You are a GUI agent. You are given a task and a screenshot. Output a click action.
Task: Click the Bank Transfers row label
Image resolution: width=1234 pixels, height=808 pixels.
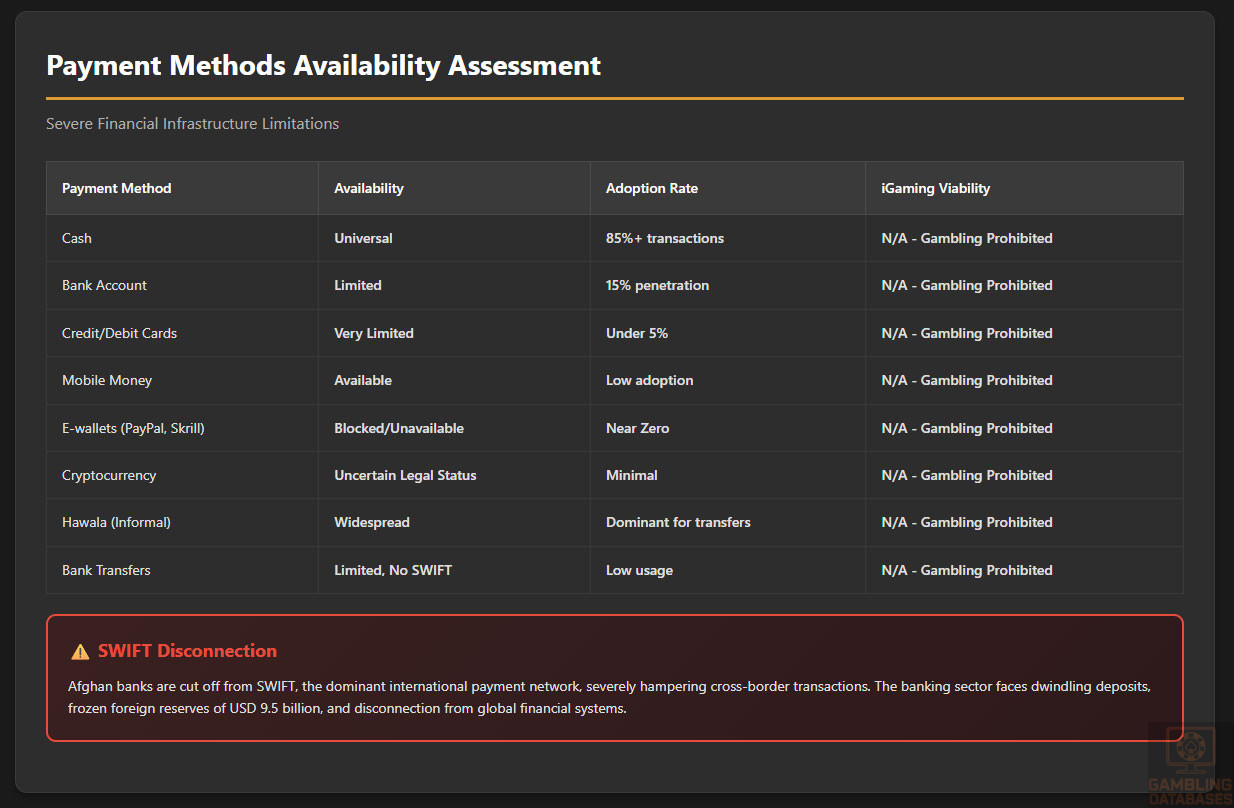coord(106,570)
